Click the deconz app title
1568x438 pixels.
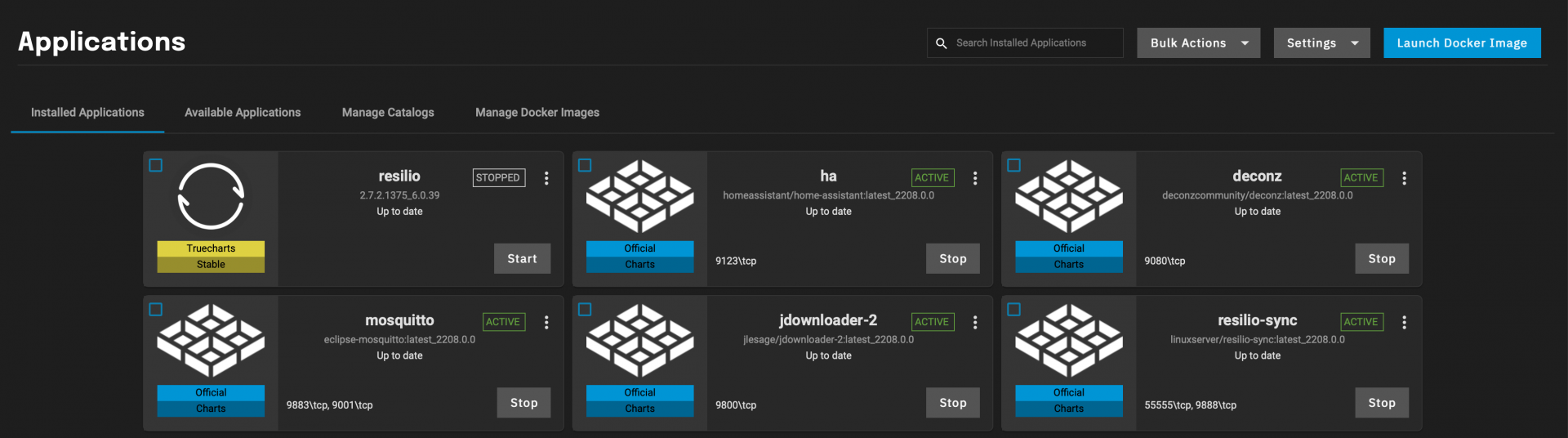pyautogui.click(x=1257, y=177)
